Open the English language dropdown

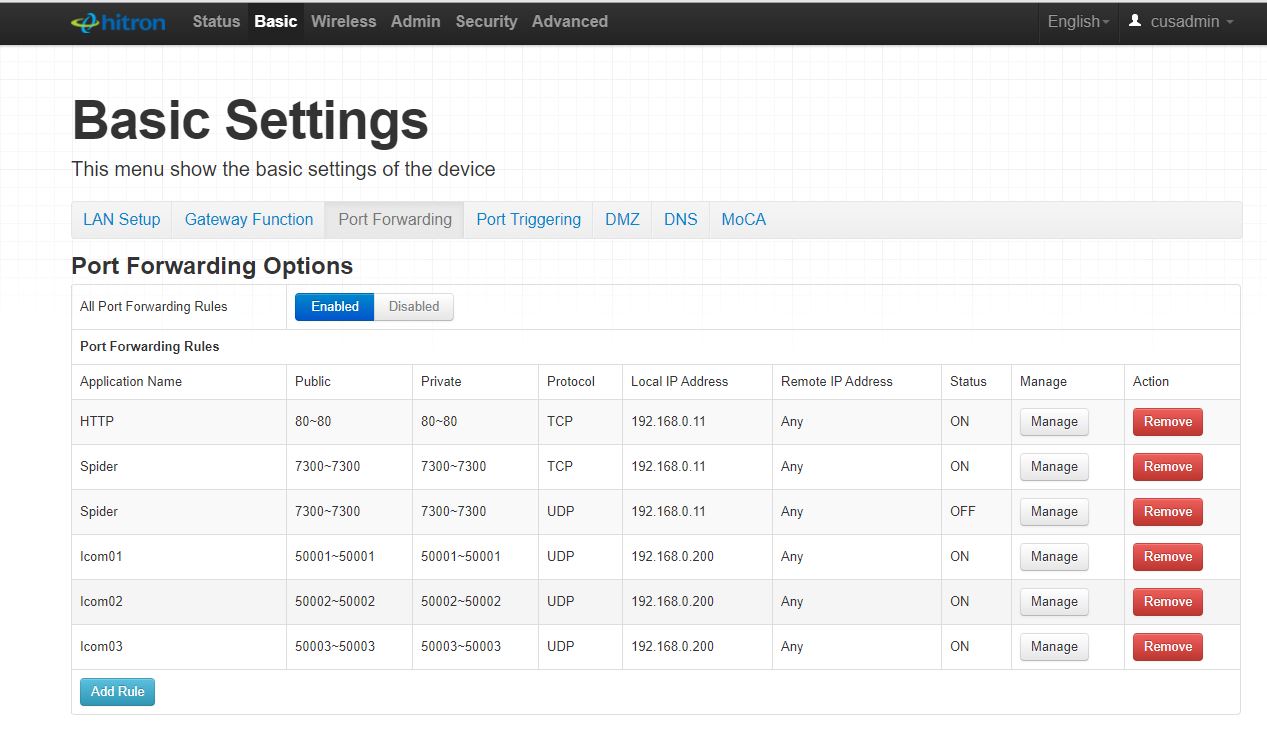(1078, 22)
